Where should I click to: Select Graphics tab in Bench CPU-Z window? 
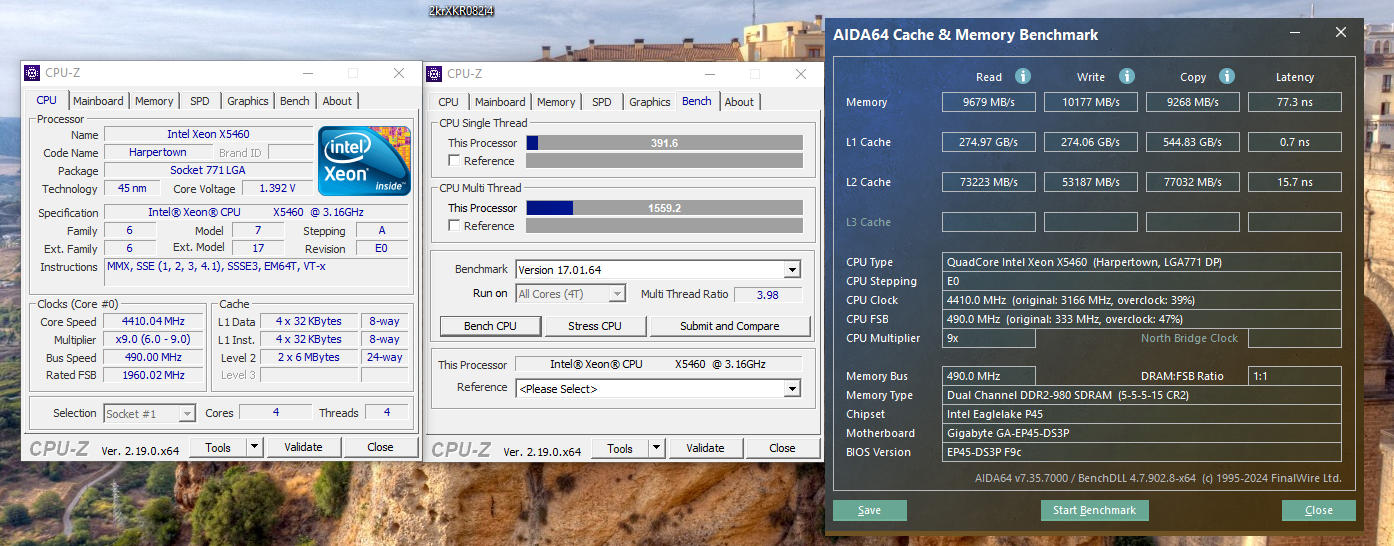pyautogui.click(x=650, y=102)
